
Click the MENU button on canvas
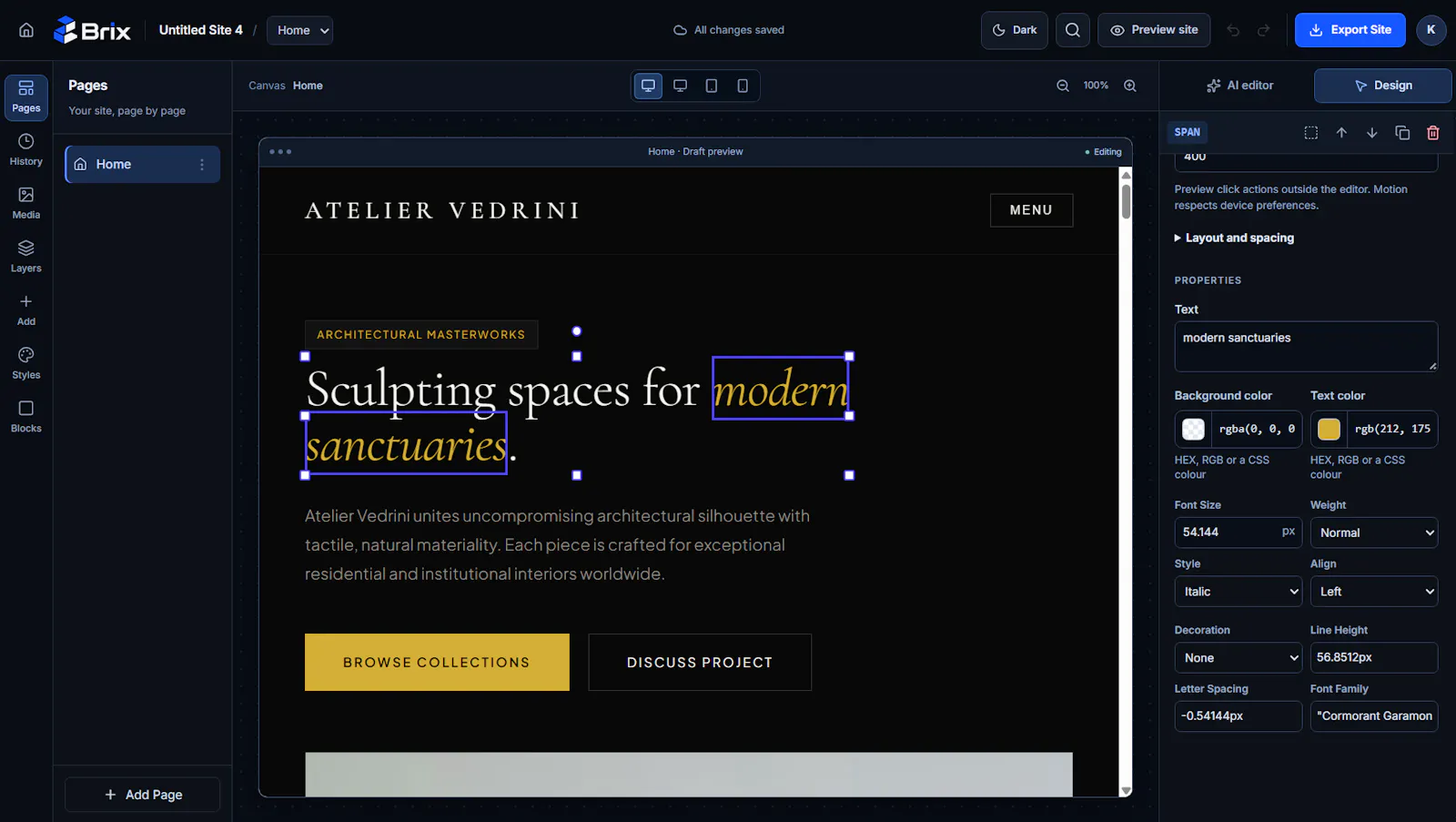(1031, 210)
